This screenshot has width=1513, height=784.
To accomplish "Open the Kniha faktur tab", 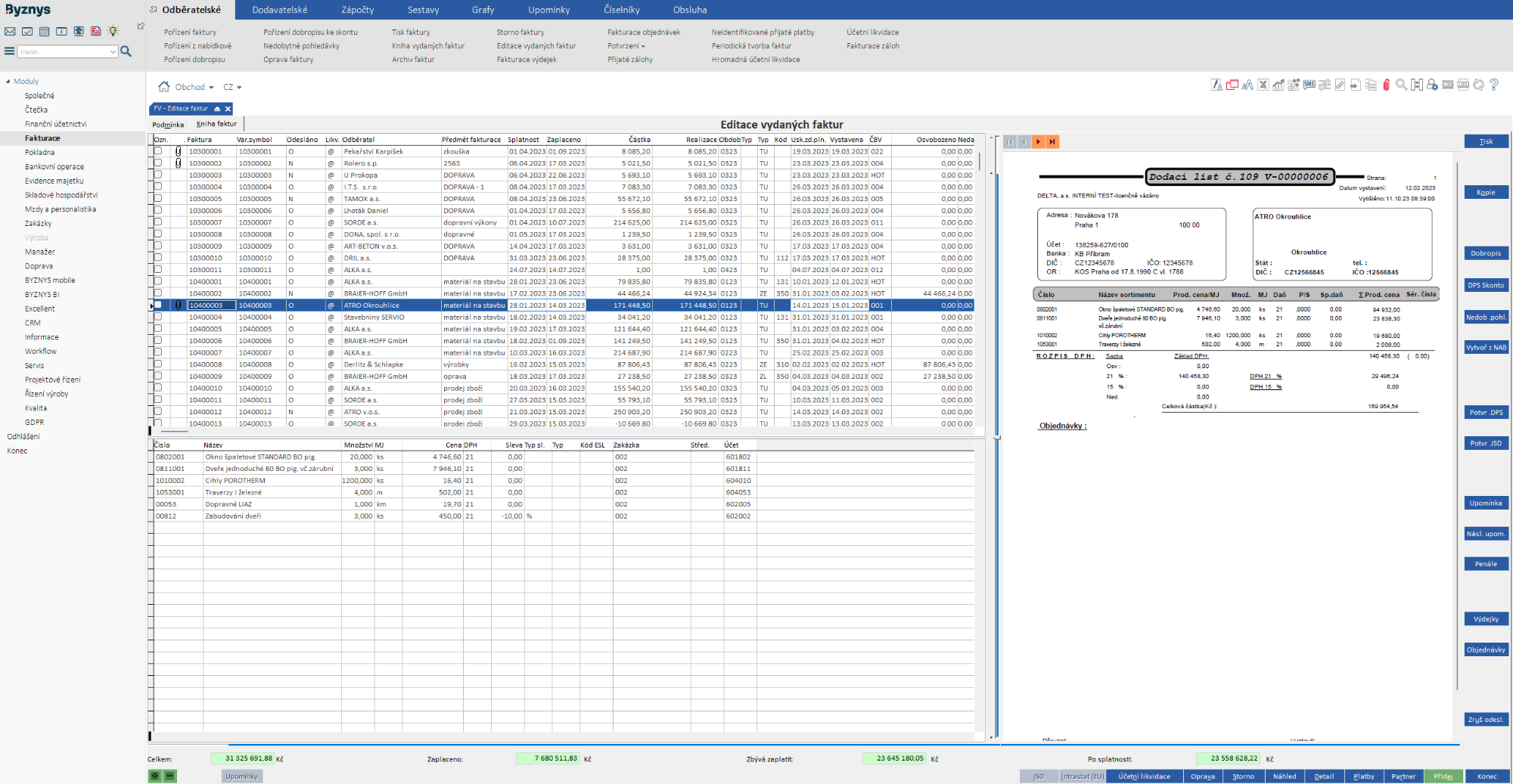I will click(216, 124).
